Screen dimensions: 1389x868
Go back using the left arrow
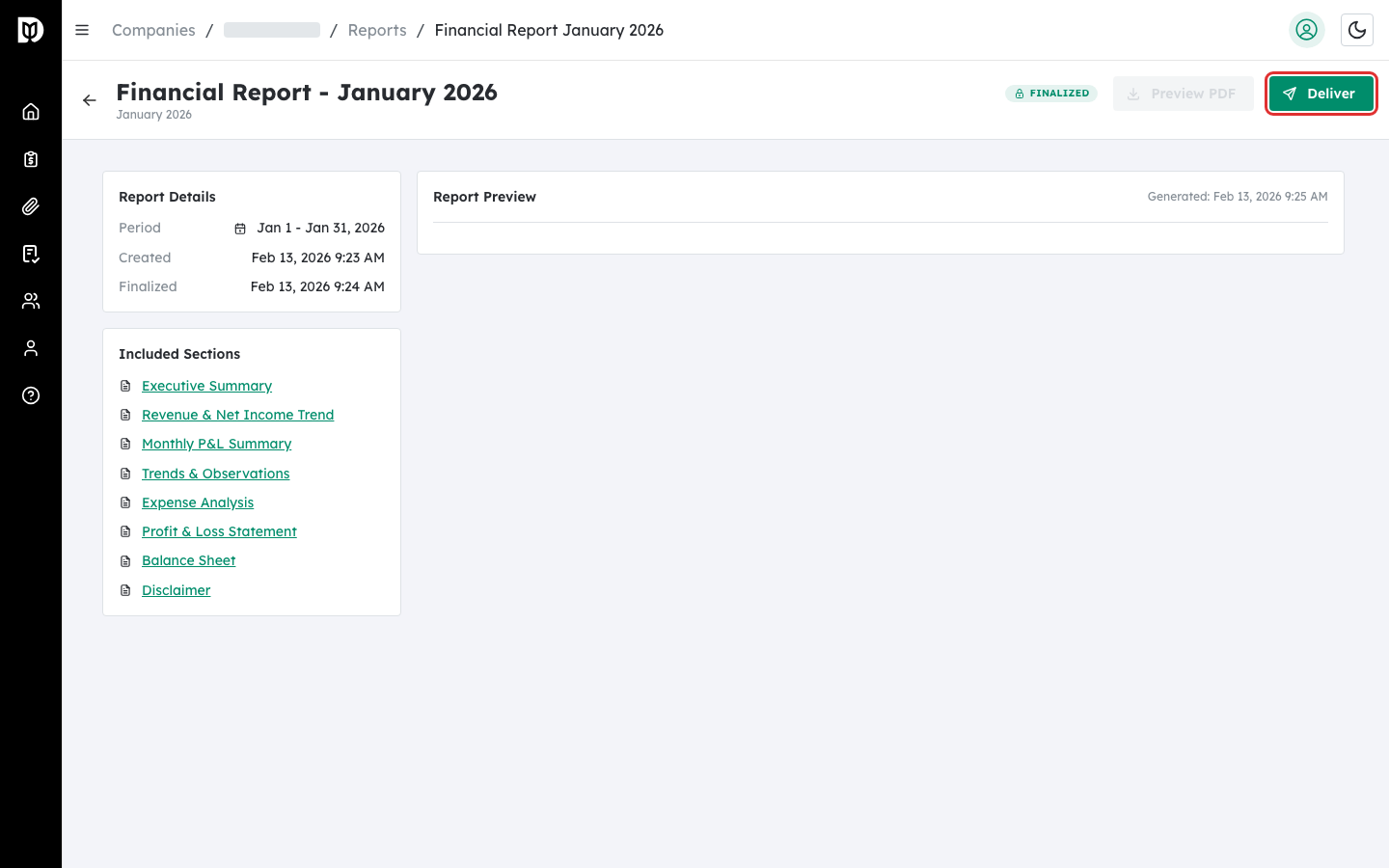click(89, 99)
